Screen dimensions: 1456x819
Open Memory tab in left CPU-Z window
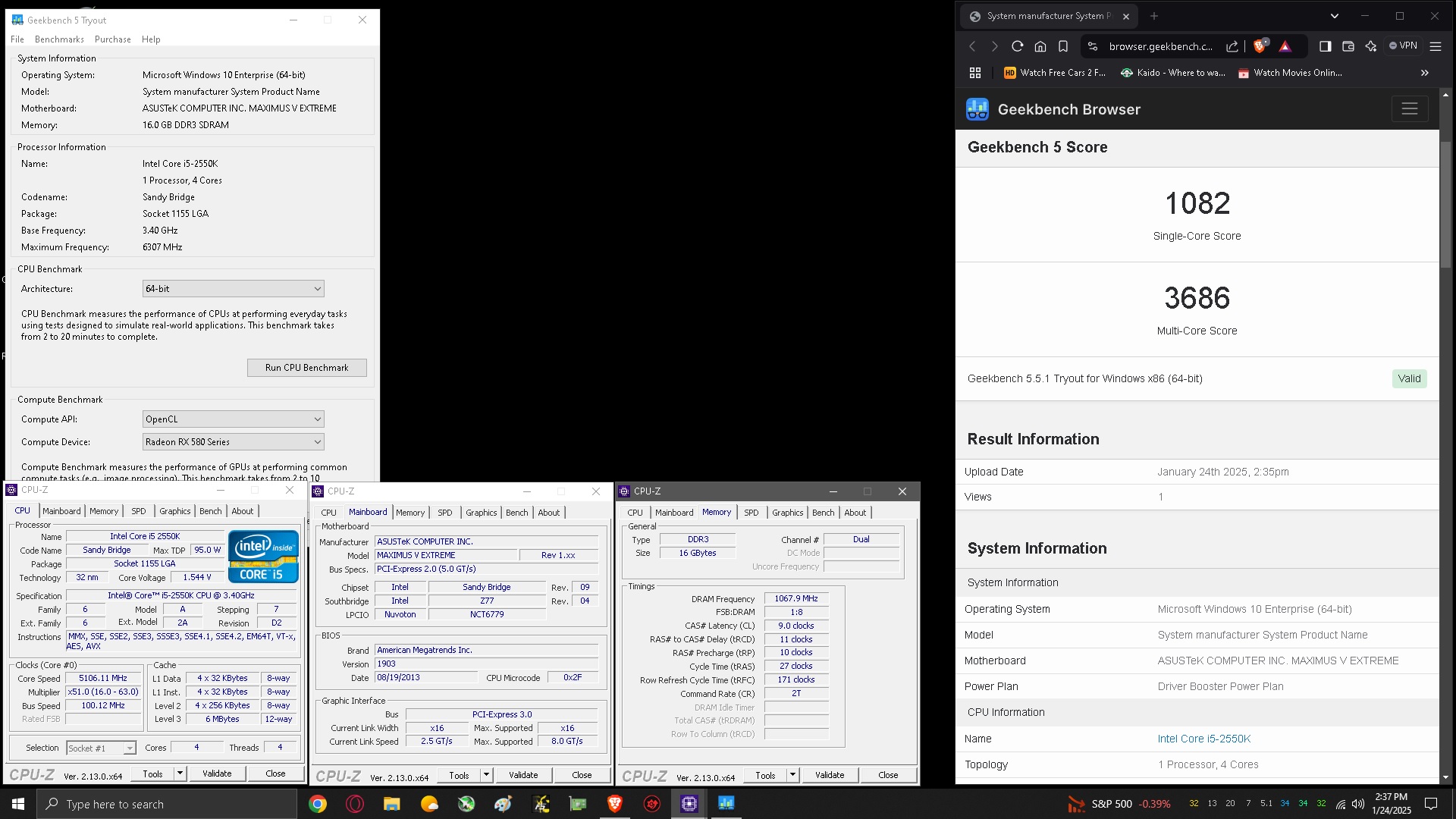coord(104,511)
